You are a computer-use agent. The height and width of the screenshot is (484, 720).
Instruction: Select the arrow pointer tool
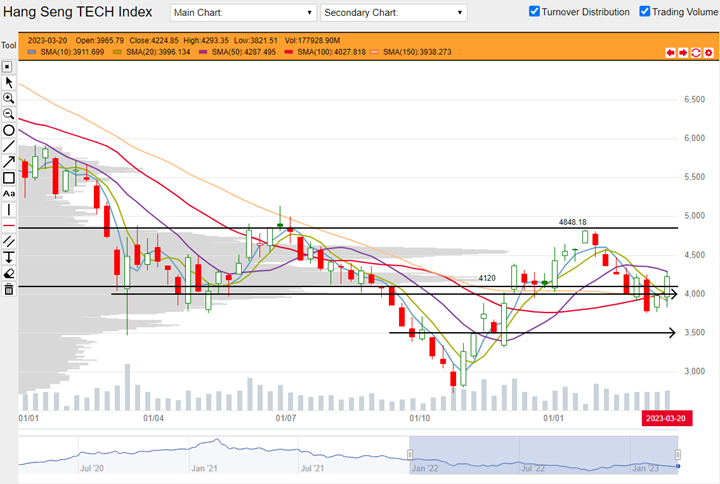(9, 82)
